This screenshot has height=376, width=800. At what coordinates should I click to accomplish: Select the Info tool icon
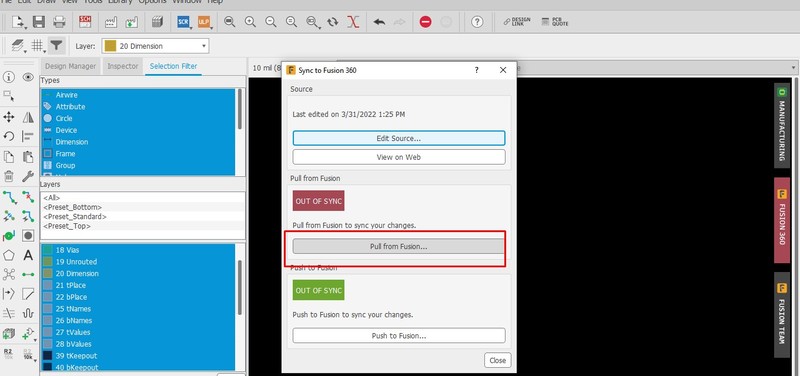[x=9, y=77]
